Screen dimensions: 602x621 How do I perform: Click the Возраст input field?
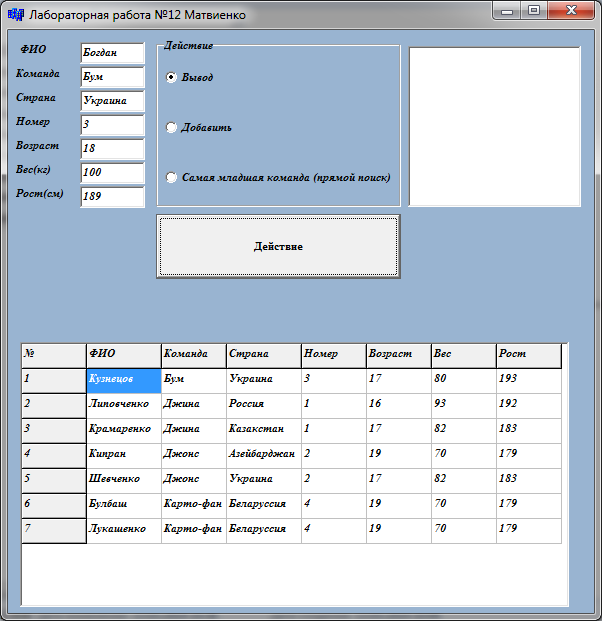pos(112,148)
